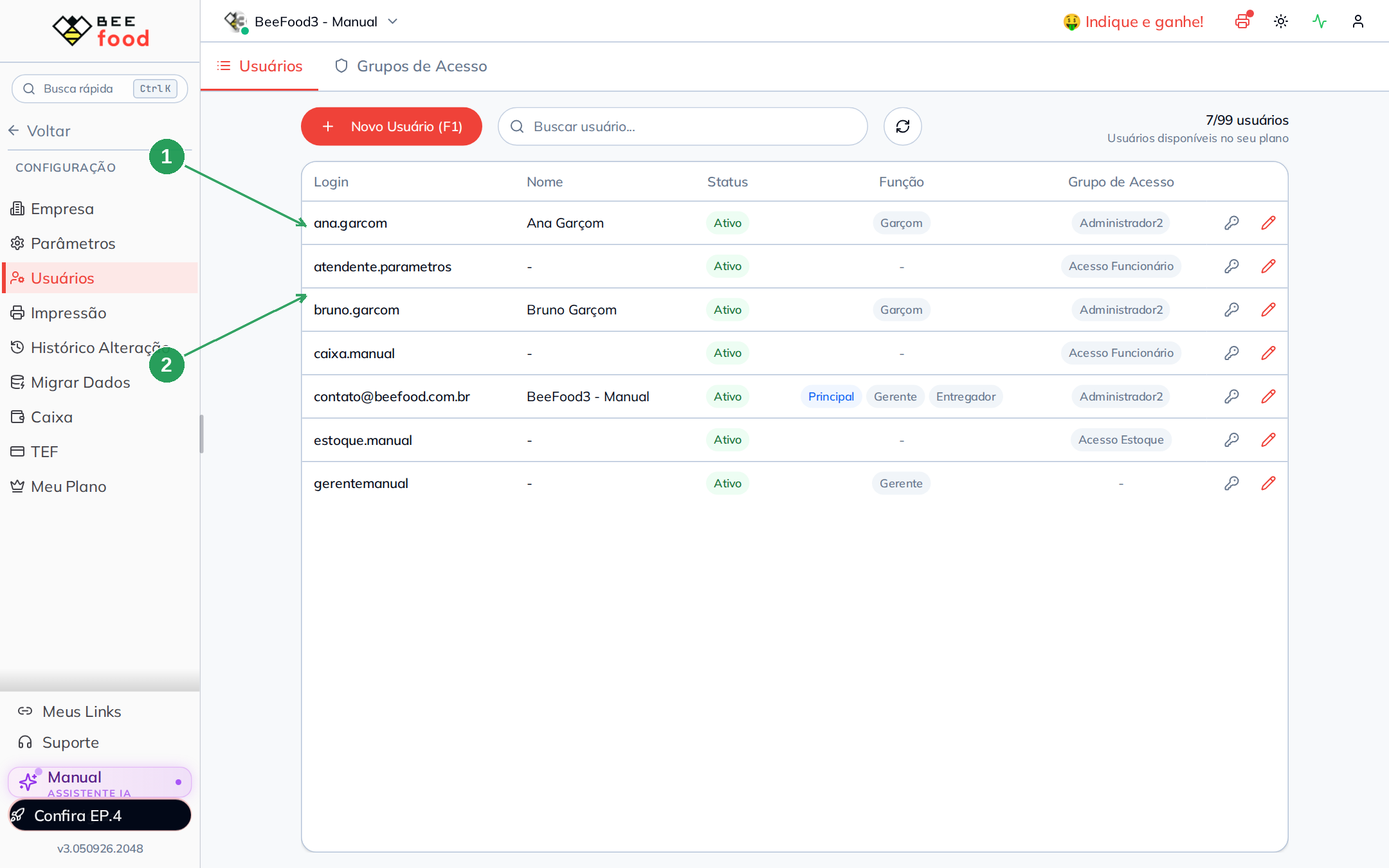1389x868 pixels.
Task: Click key icon for contato@beefood.com.br
Action: [x=1231, y=397]
